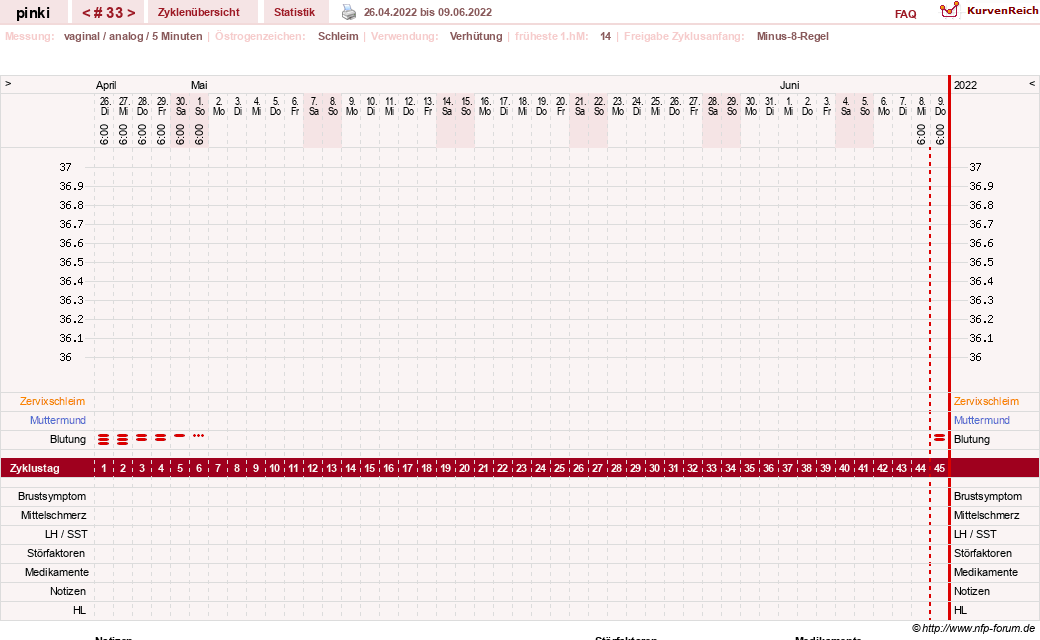Select light bleeding mark on cycle day 5
This screenshot has height=640, width=1040.
click(180, 436)
